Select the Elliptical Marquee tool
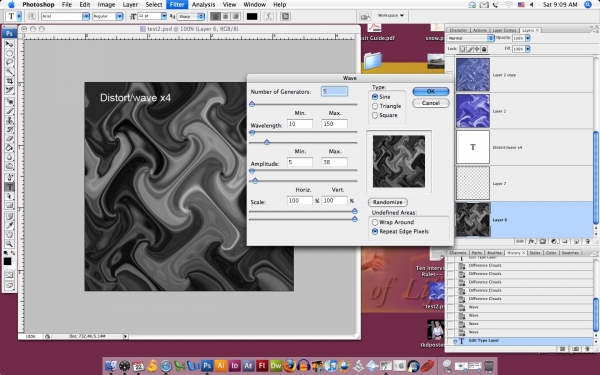Image resolution: width=600 pixels, height=375 pixels. click(x=9, y=54)
